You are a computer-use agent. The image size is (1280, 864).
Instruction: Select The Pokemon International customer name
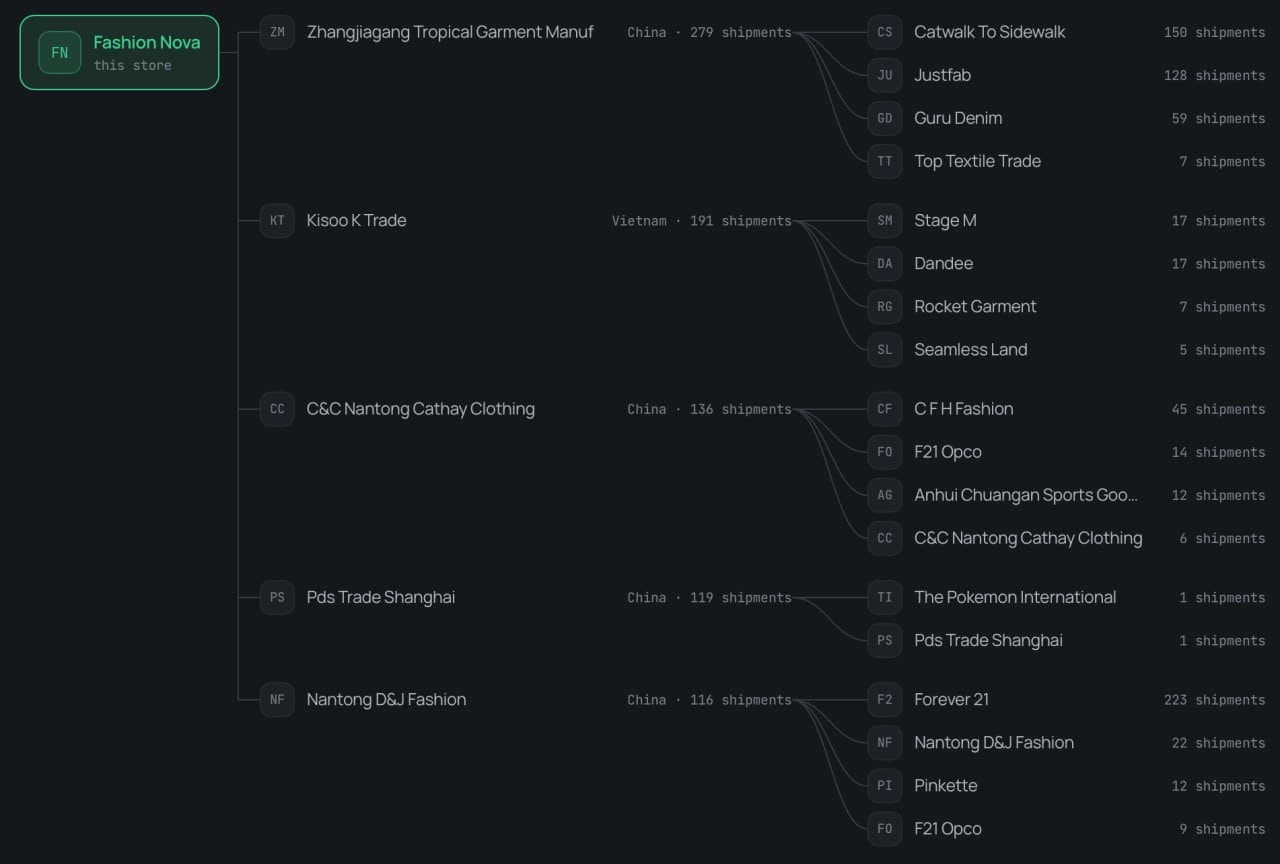click(x=1015, y=598)
